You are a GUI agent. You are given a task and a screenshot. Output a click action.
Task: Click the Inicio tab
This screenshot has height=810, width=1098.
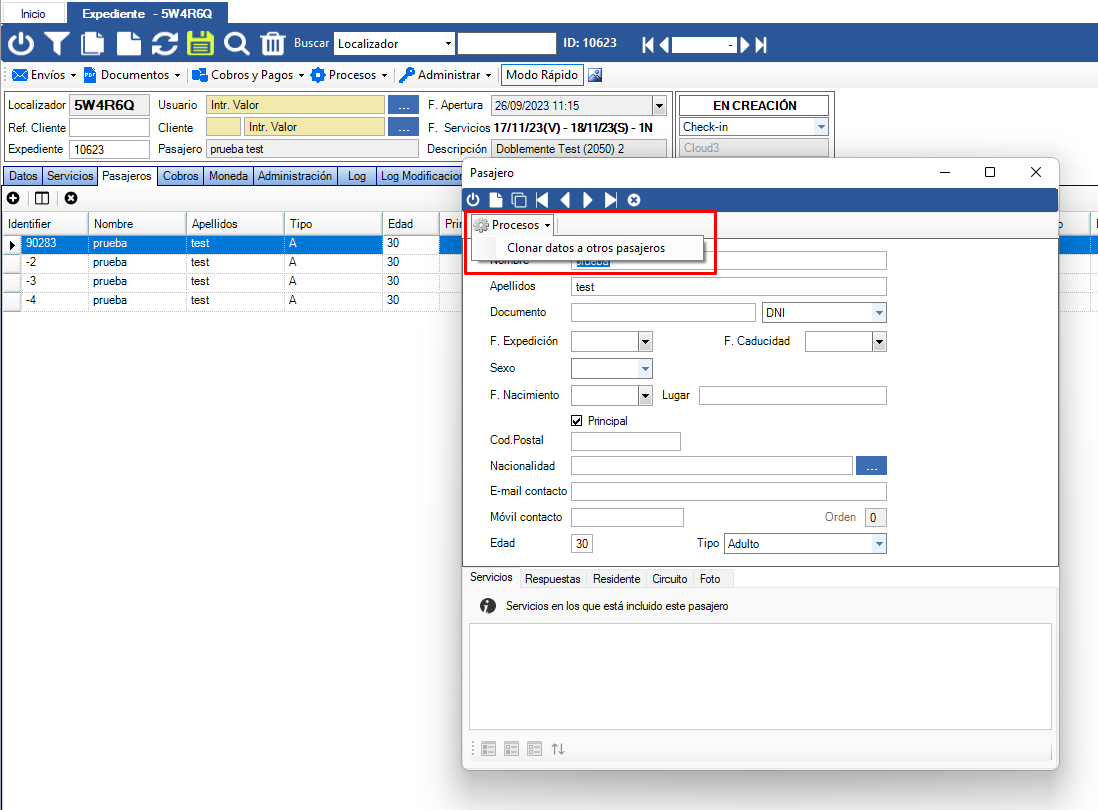tap(33, 13)
